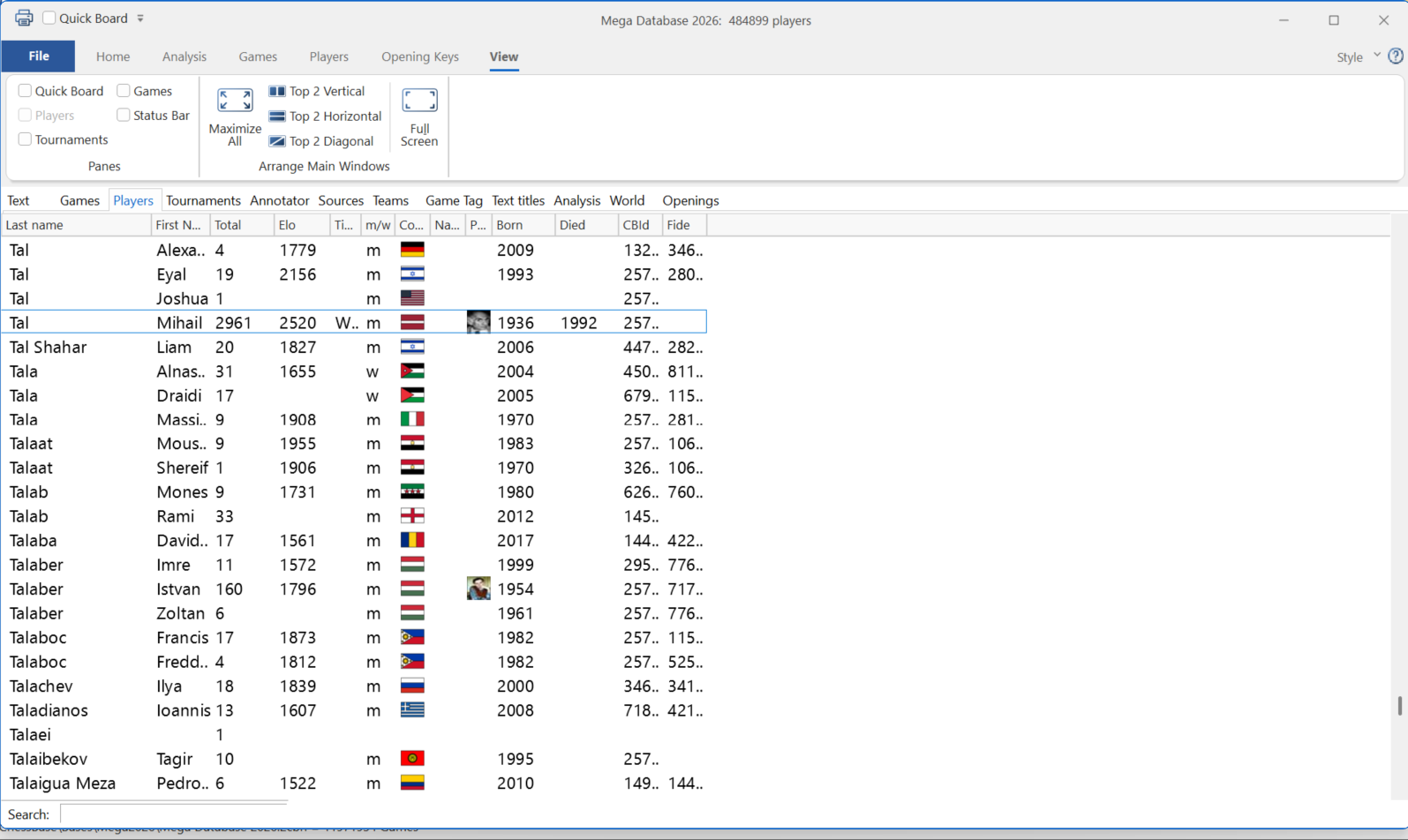Click the Hungarian flag in Imre Talaber row
This screenshot has width=1408, height=840.
click(x=412, y=565)
